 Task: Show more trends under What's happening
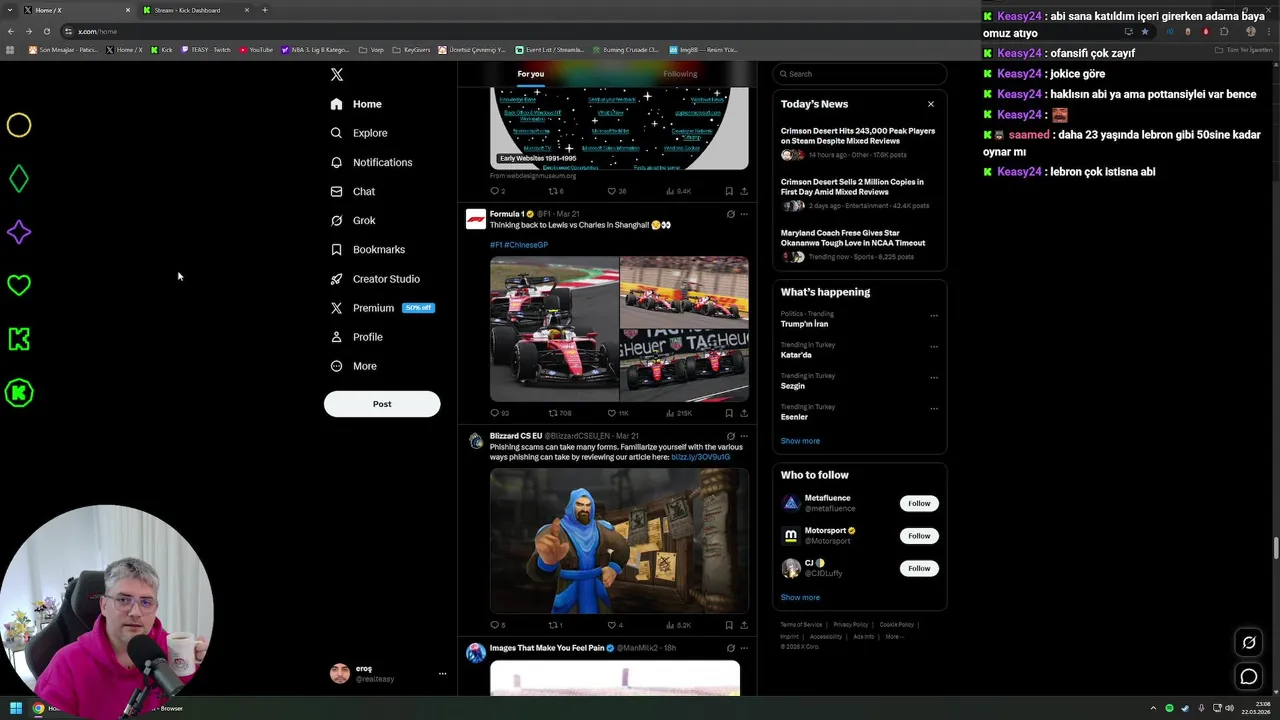pyautogui.click(x=800, y=441)
